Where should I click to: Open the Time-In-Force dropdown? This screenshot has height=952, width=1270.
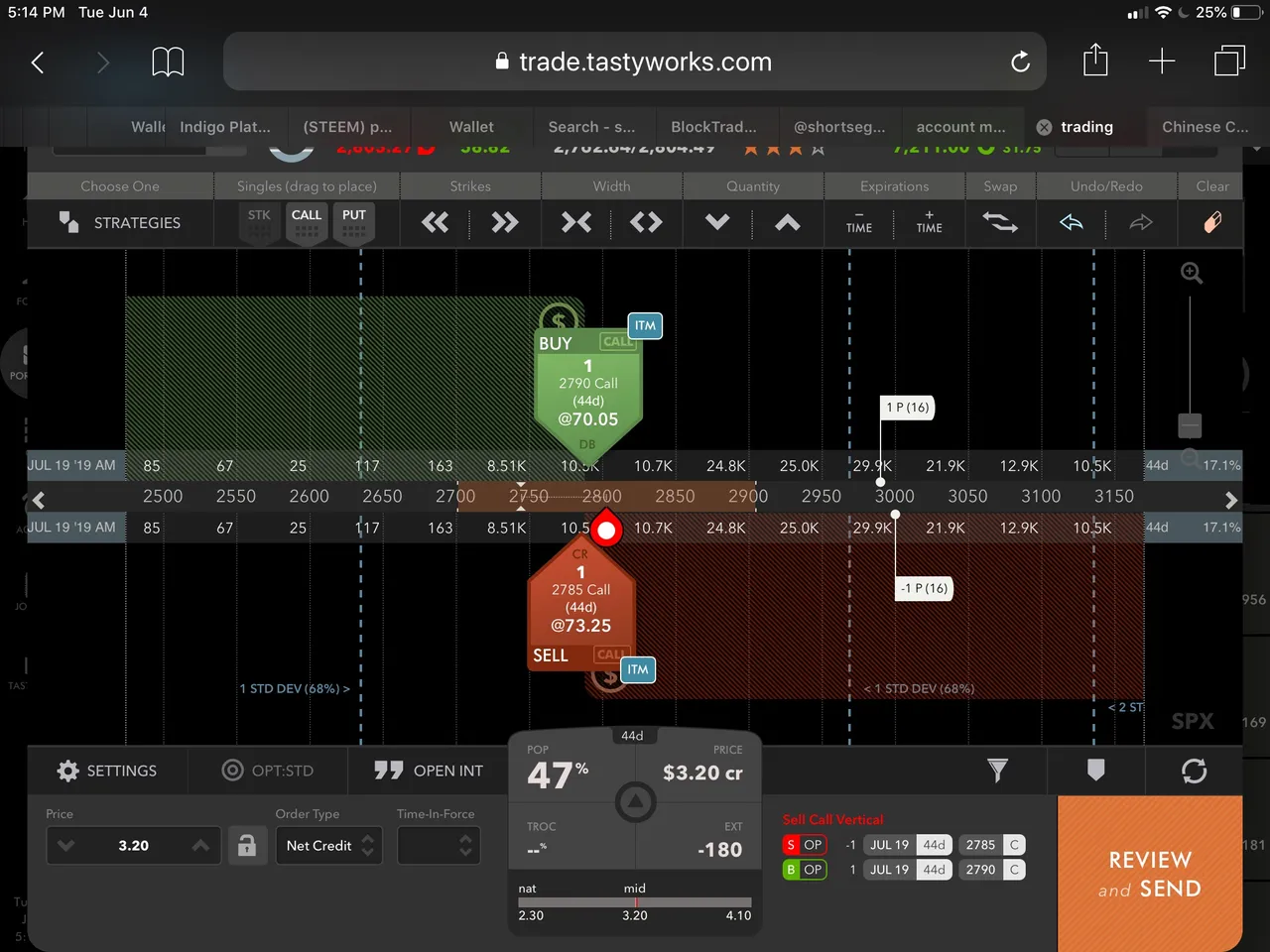pyautogui.click(x=439, y=846)
